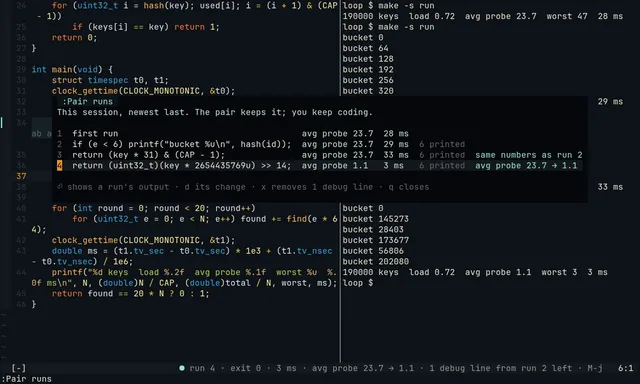
Task: Click the final 'loop $' terminal prompt
Action: [x=358, y=283]
